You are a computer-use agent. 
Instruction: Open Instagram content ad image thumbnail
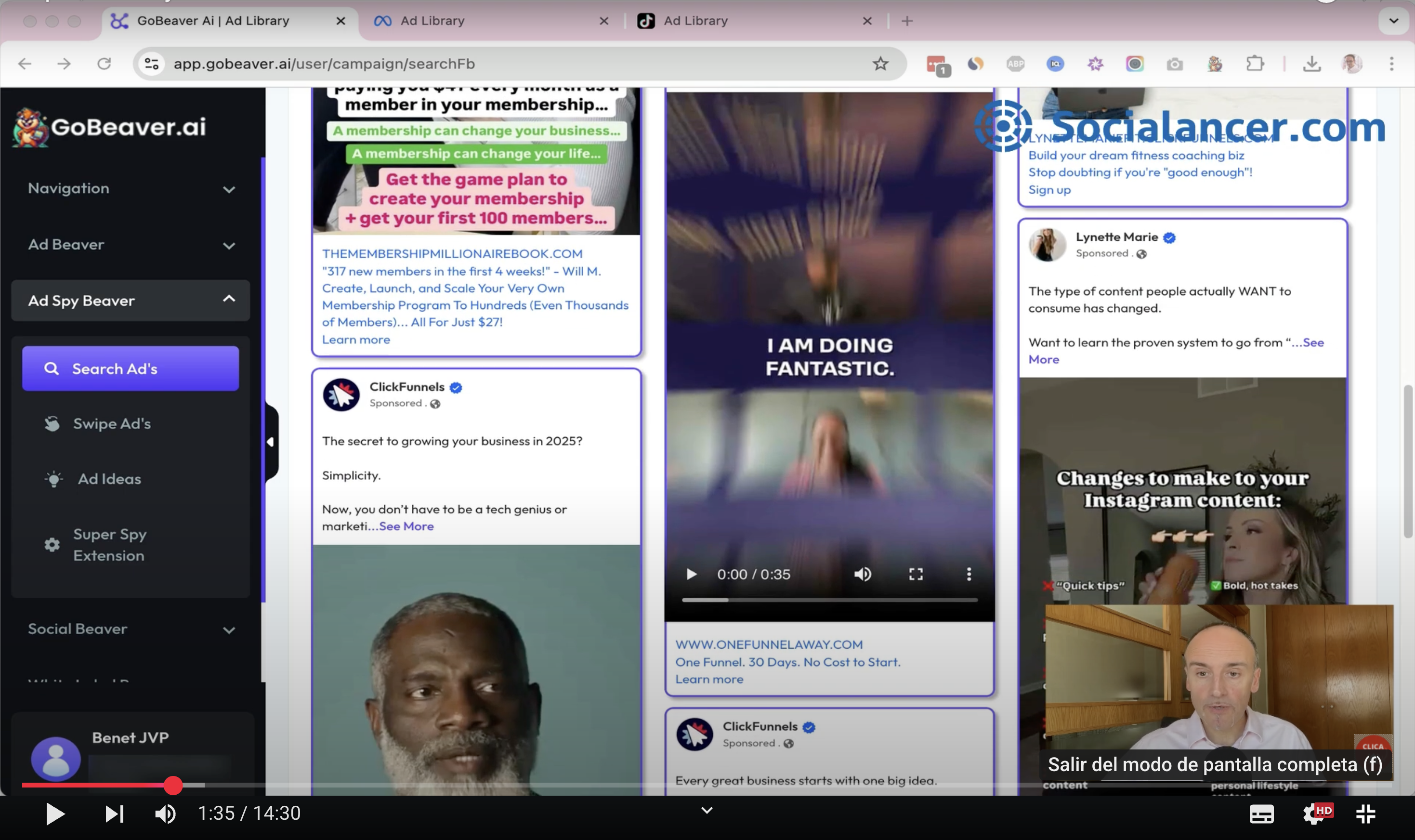(x=1182, y=490)
